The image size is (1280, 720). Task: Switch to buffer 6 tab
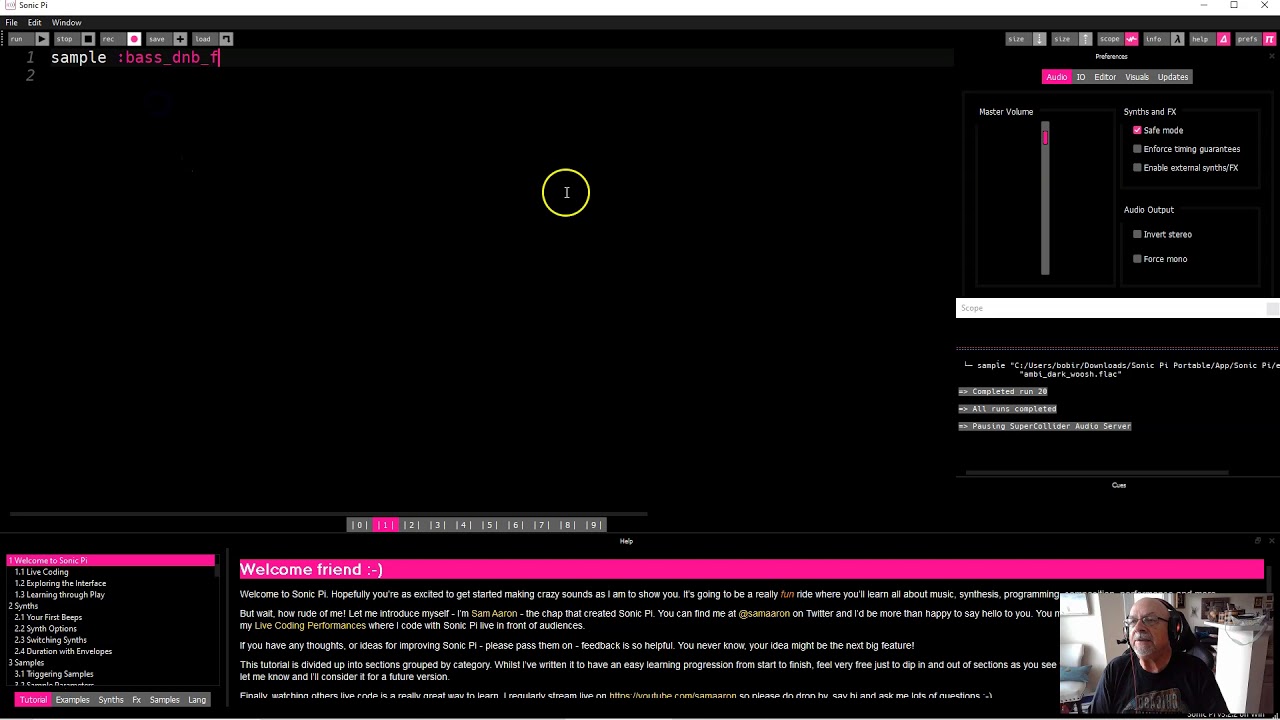point(515,525)
